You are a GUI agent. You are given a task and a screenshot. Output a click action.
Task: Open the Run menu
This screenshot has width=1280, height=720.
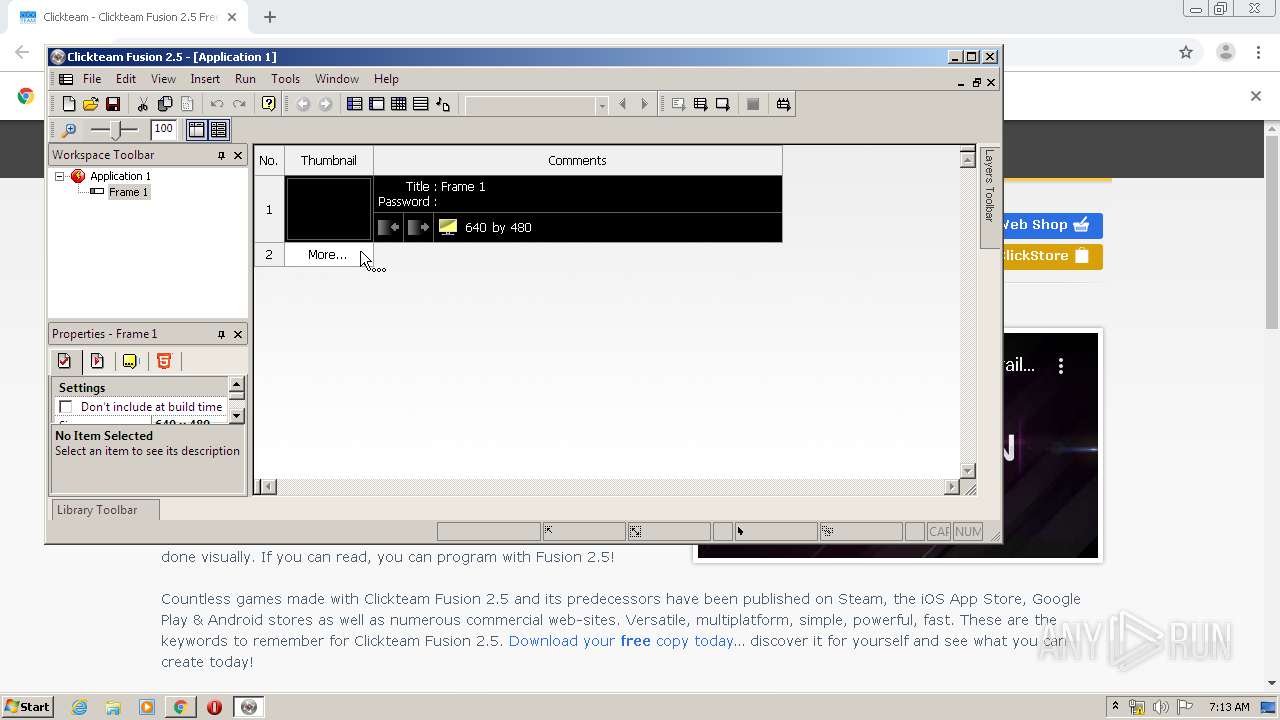click(x=245, y=79)
